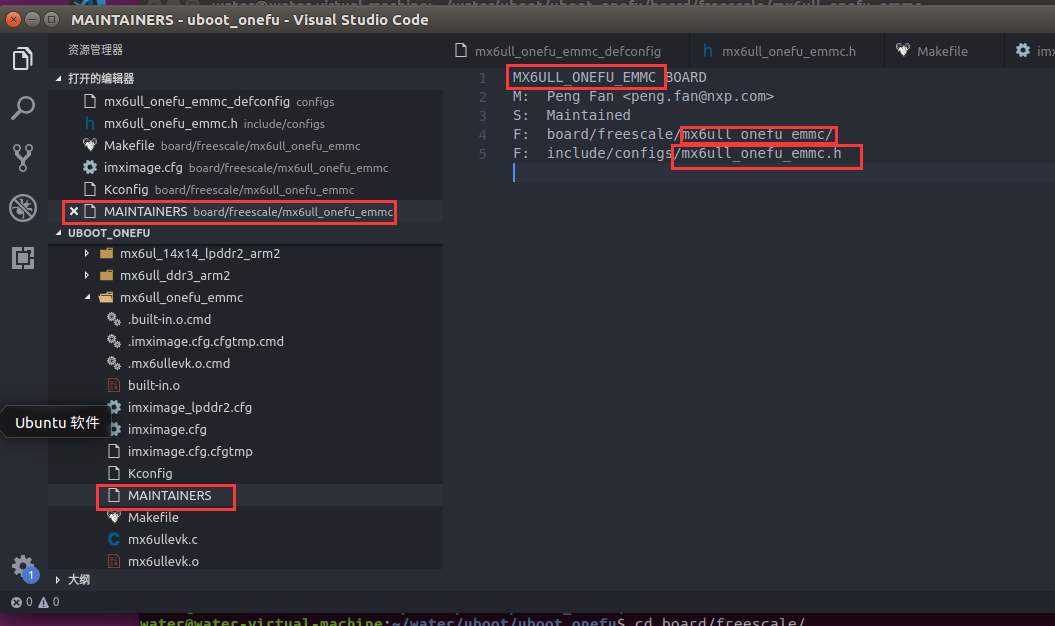This screenshot has width=1055, height=626.
Task: Click the warnings count in status bar
Action: pyautogui.click(x=49, y=602)
